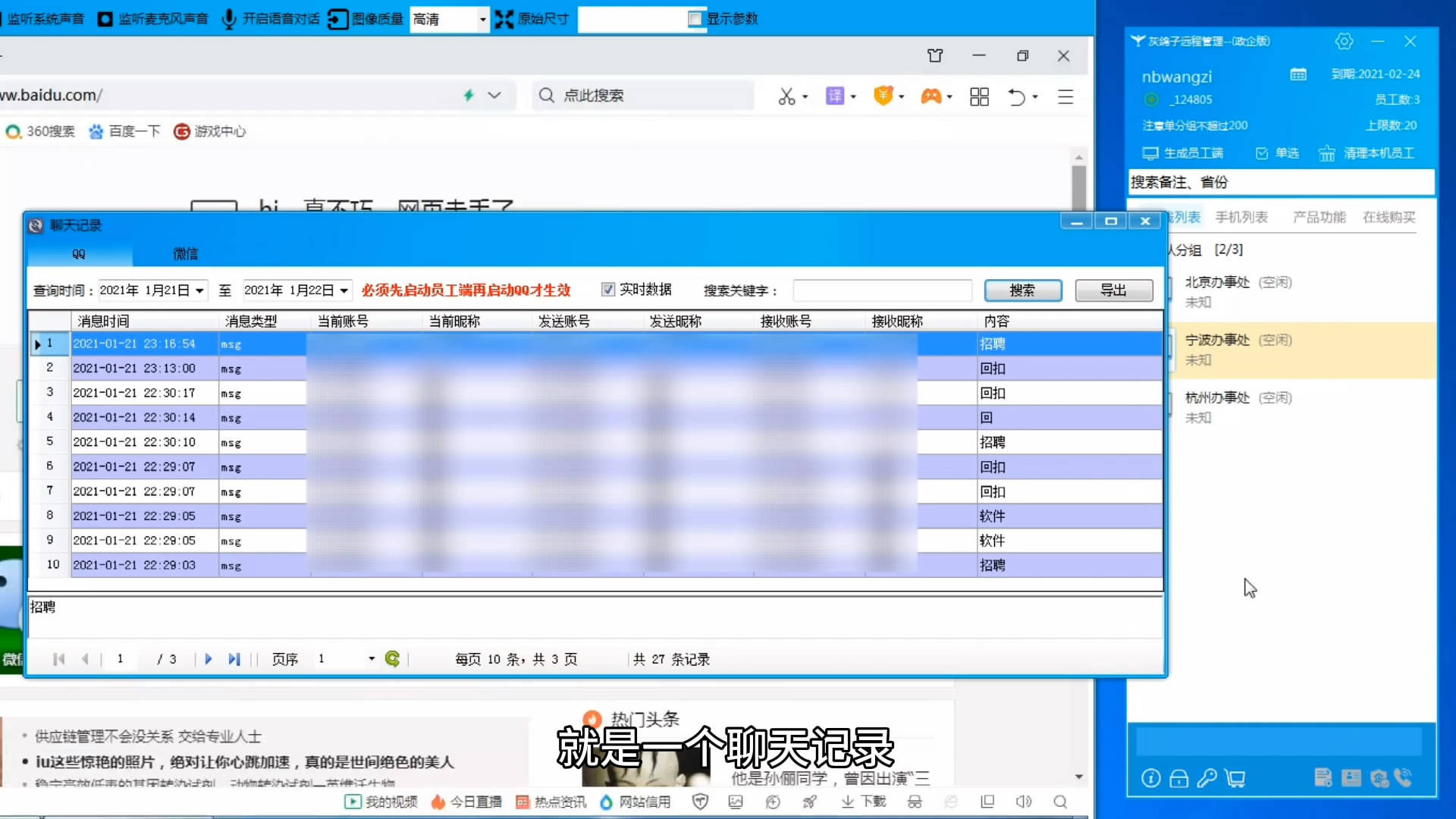Open the 在线购买 tab

pos(1389,218)
